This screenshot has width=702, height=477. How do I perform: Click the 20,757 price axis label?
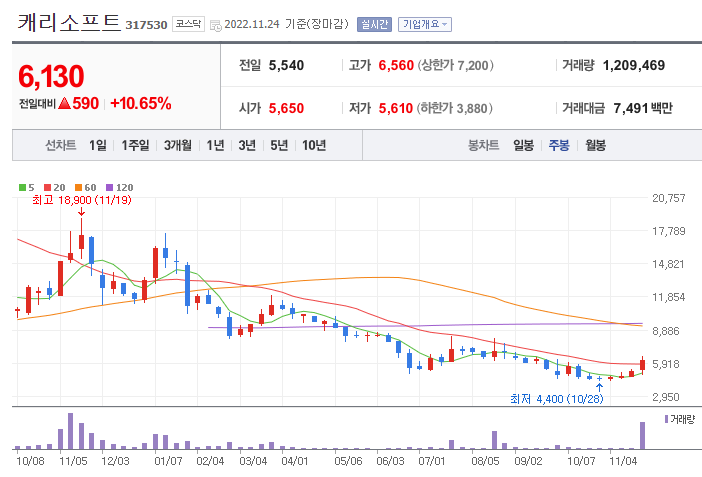[669, 198]
